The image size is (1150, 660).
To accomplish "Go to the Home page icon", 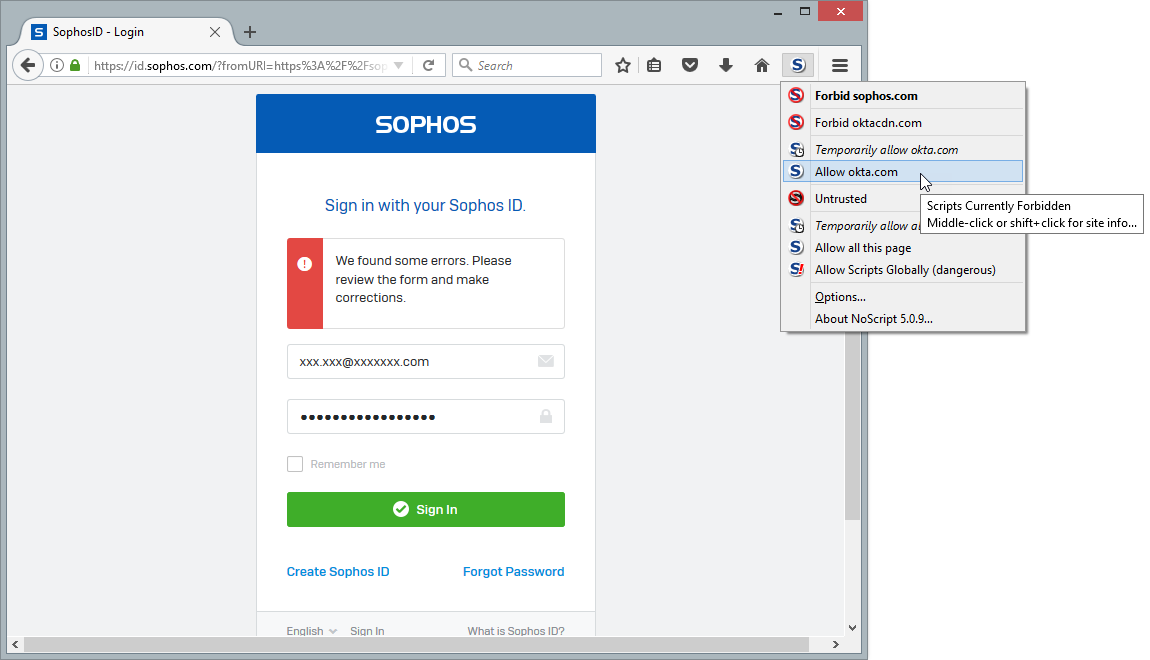I will (x=762, y=65).
